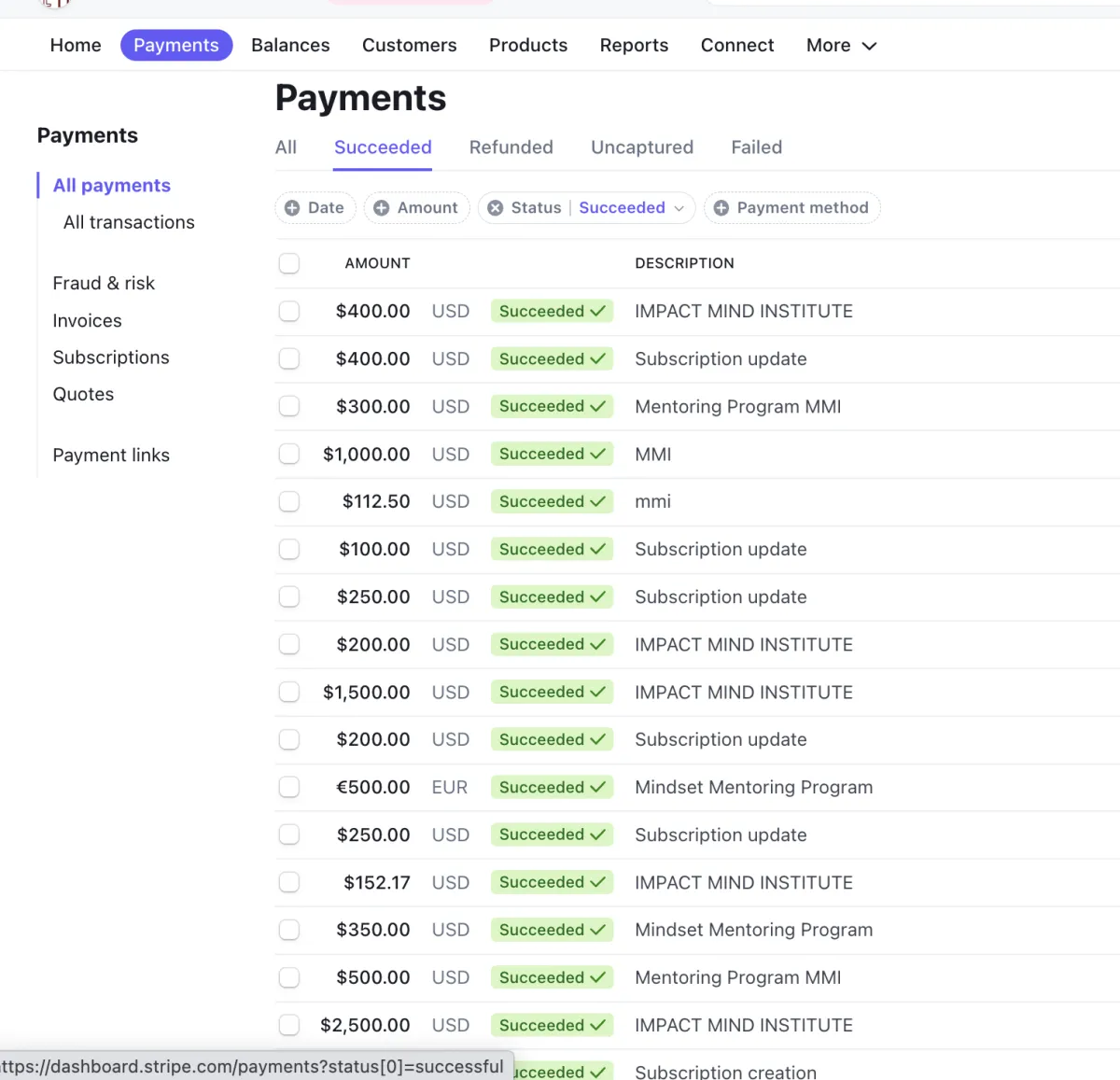This screenshot has width=1120, height=1080.
Task: Expand the More menu in navigation
Action: 841,46
